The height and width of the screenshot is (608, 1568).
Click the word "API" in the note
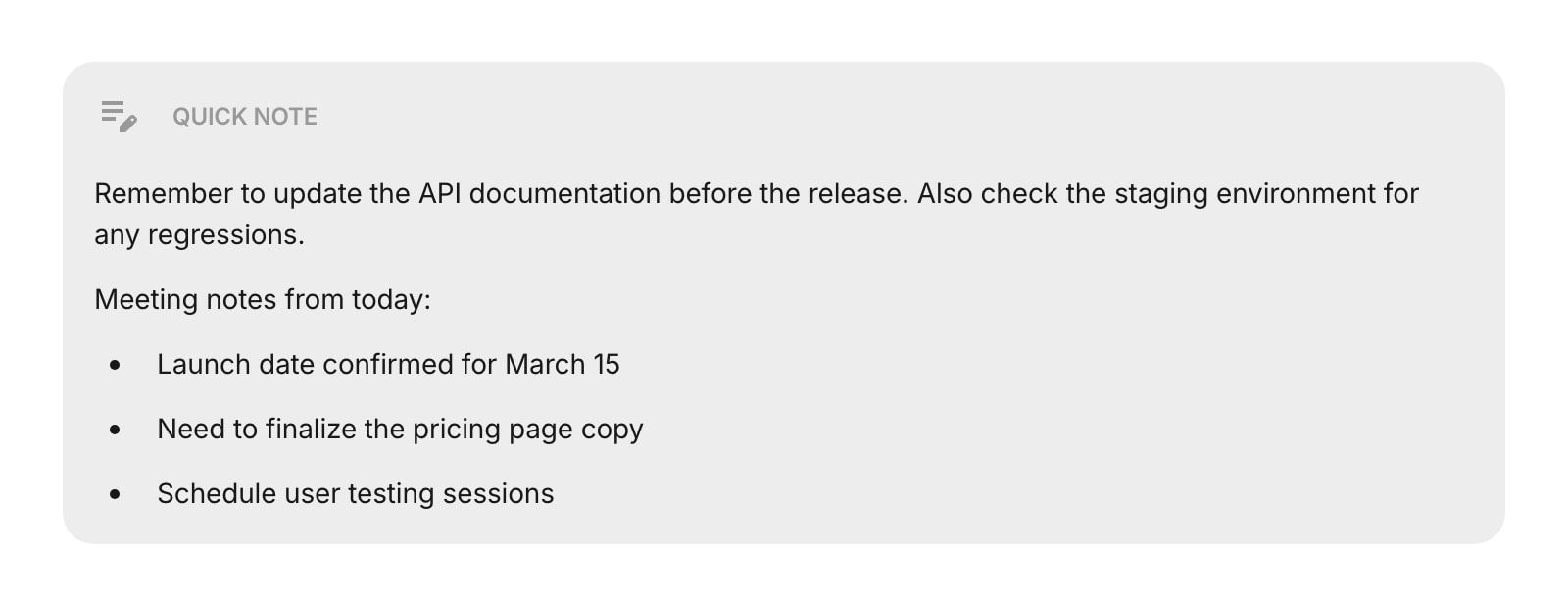click(440, 194)
